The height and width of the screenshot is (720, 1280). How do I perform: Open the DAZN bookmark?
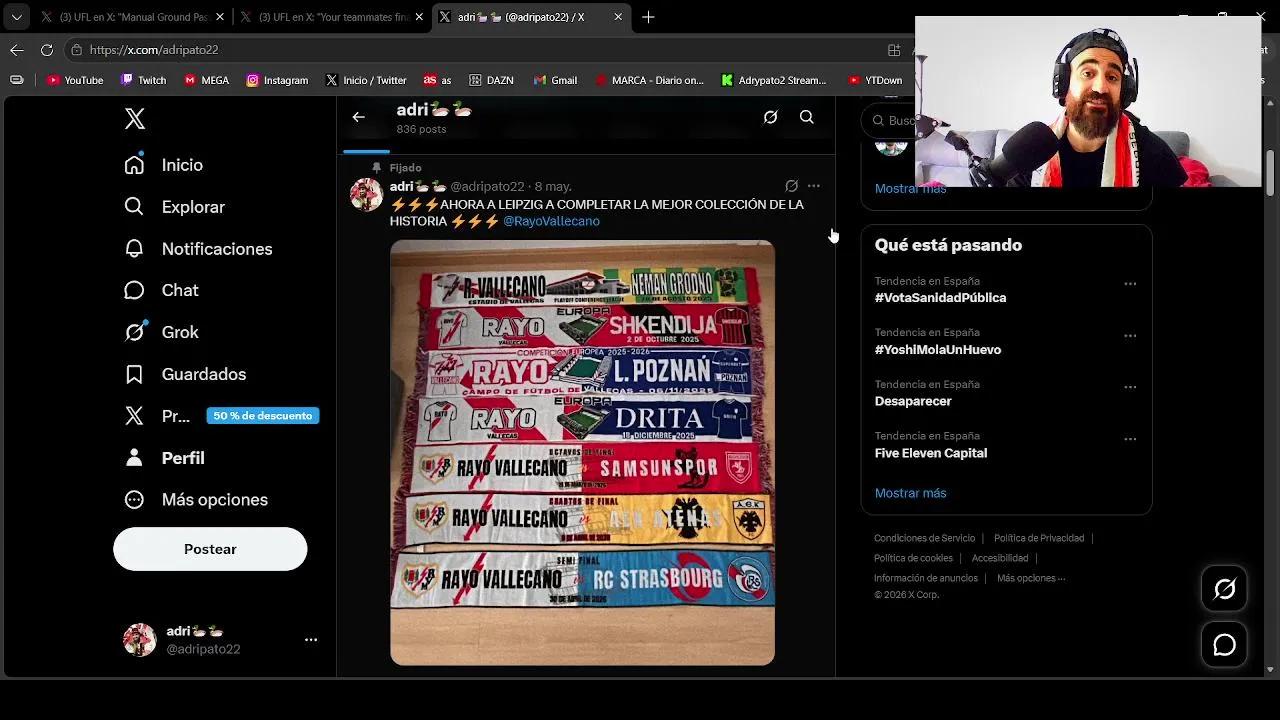point(493,80)
